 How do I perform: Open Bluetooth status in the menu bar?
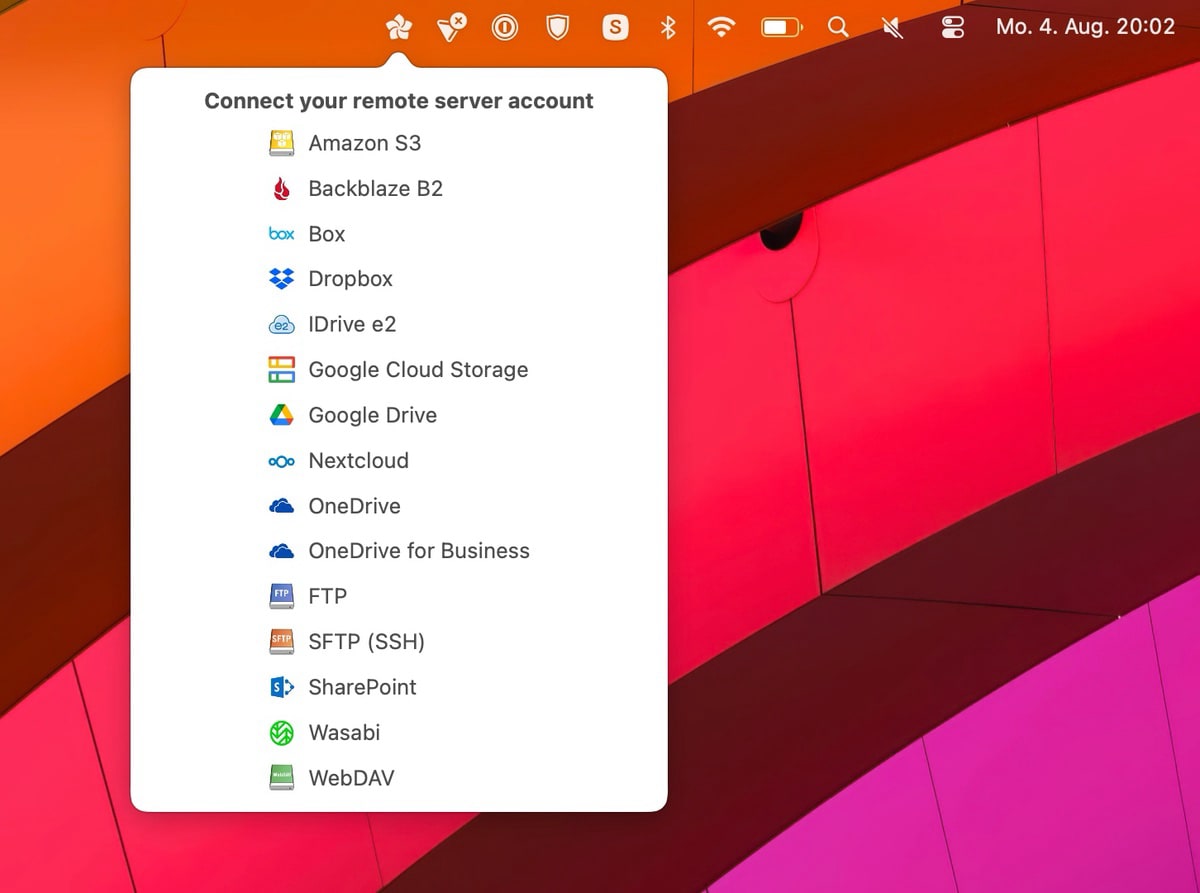point(668,28)
